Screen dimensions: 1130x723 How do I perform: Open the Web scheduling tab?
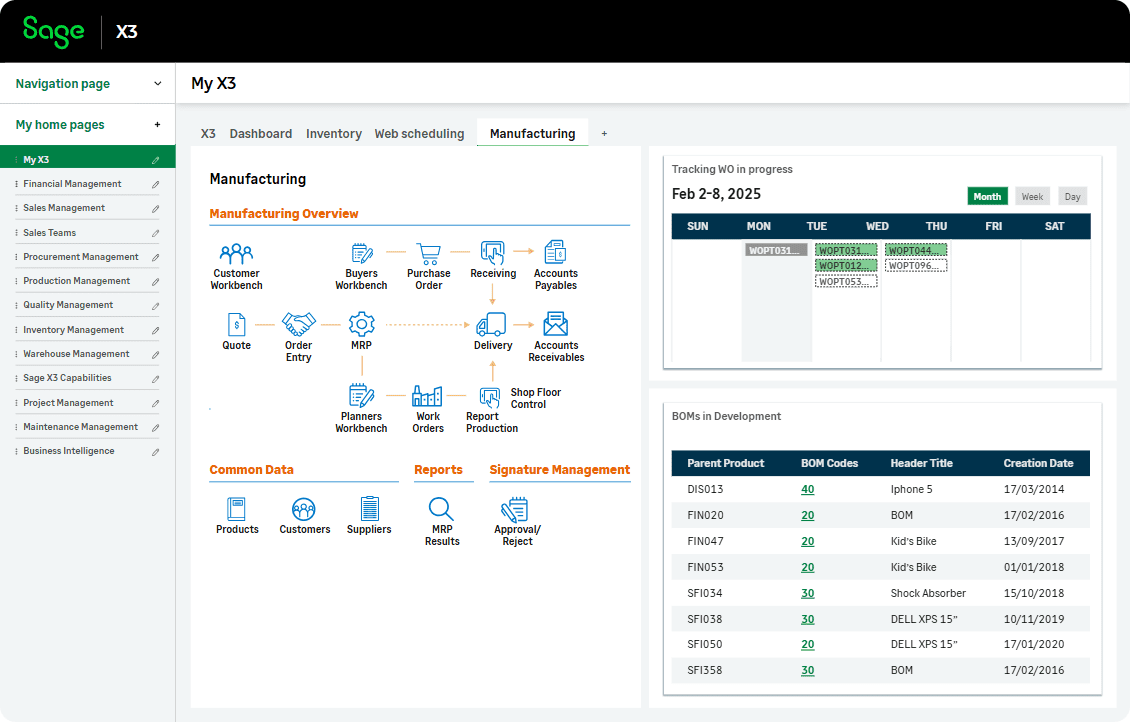pos(419,134)
